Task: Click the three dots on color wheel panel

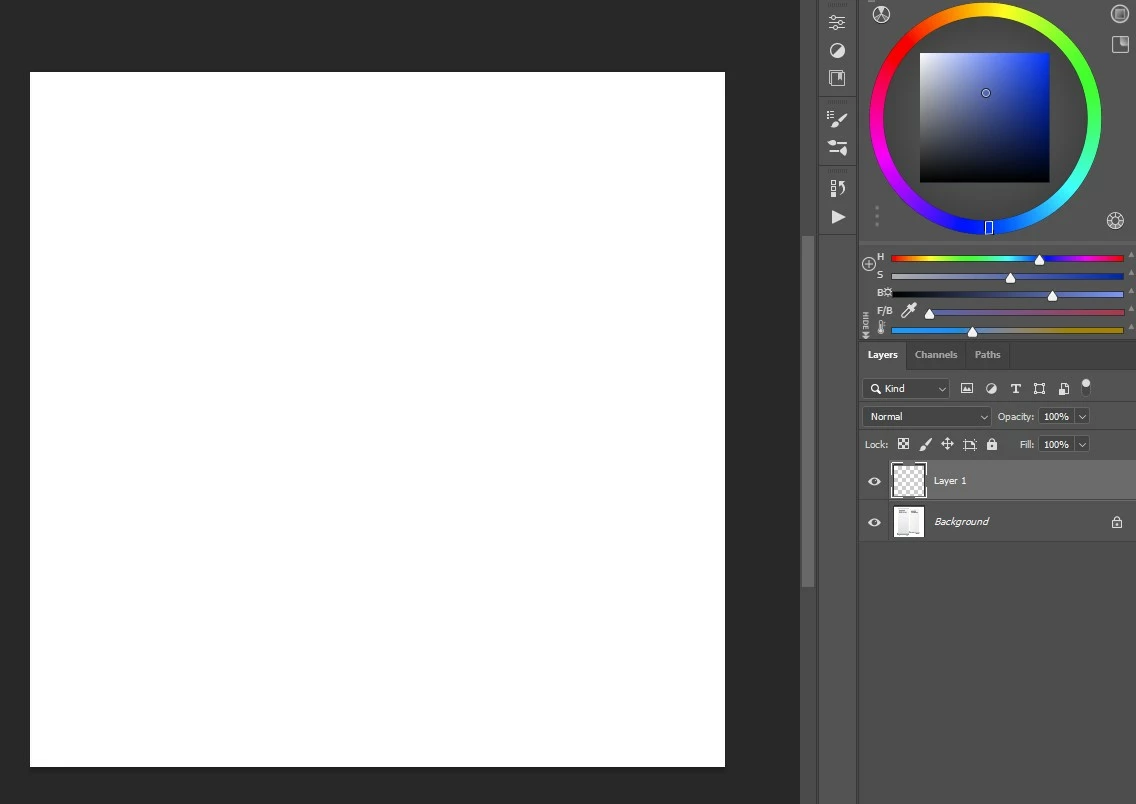Action: point(877,216)
